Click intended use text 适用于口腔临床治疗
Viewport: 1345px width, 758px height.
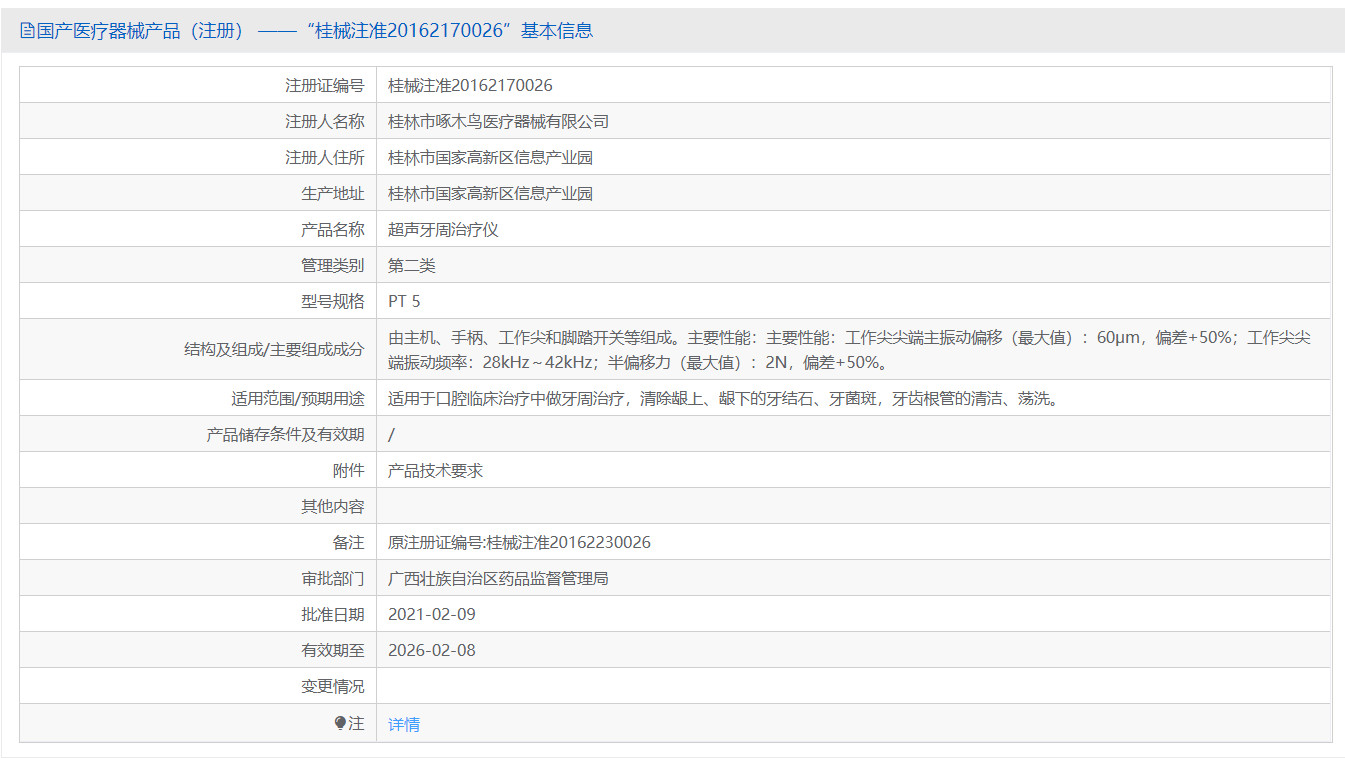pos(723,398)
